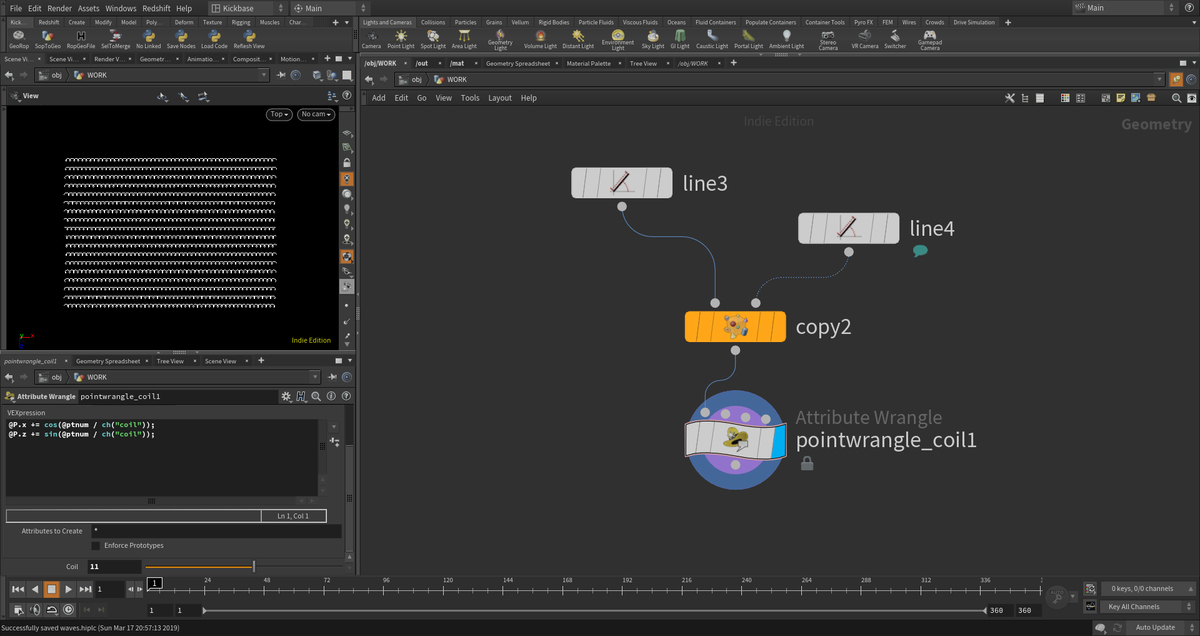Create an Area Light from shelf

[x=464, y=39]
